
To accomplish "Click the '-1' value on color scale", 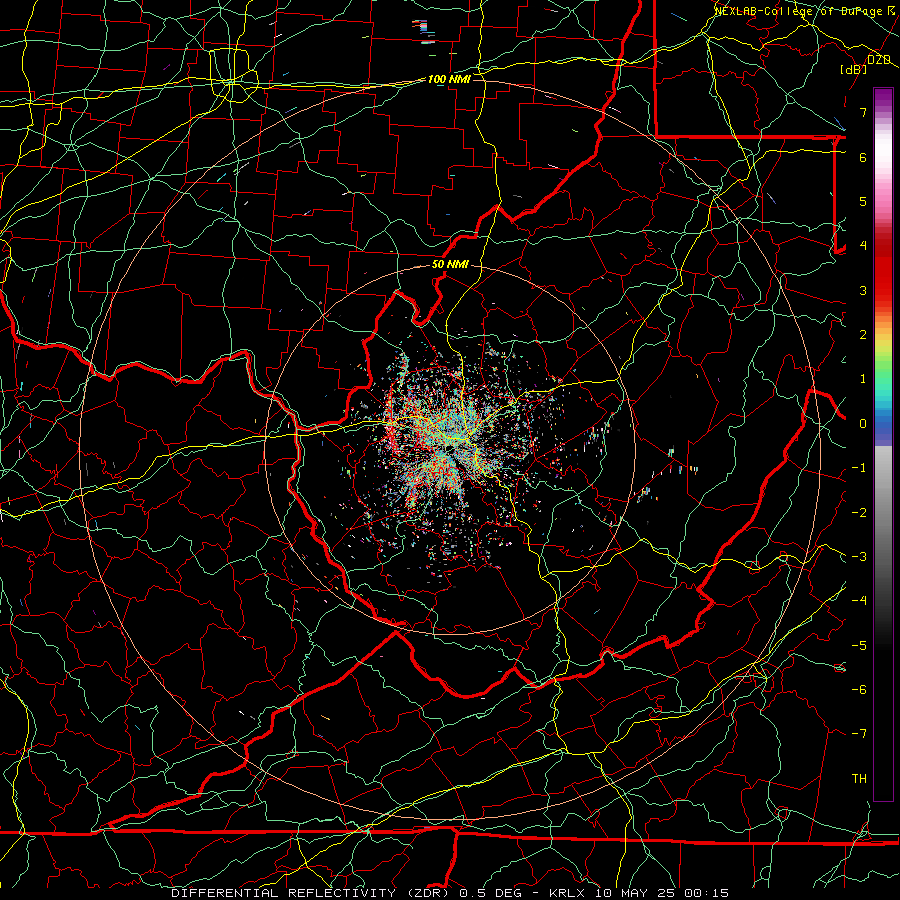I will [x=859, y=468].
